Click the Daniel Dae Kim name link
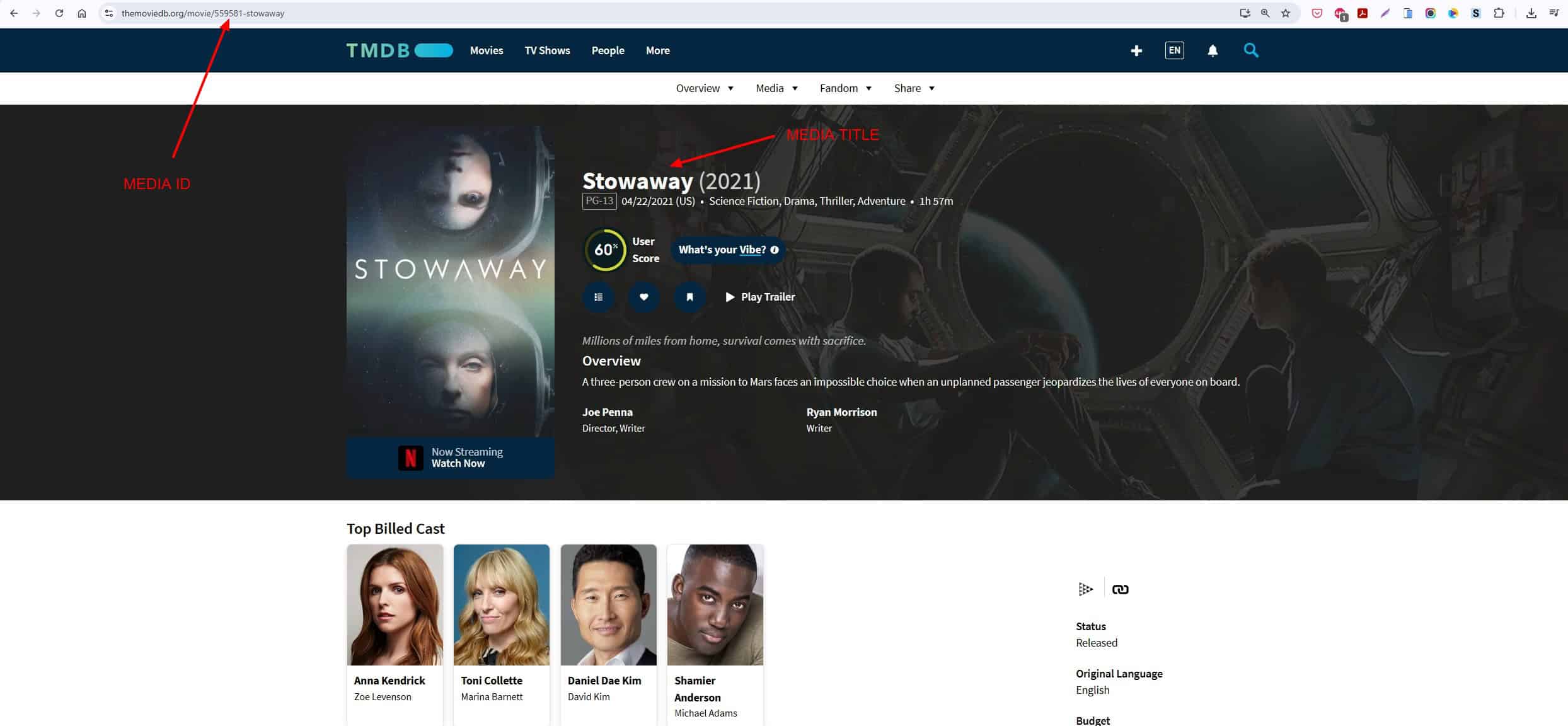The width and height of the screenshot is (1568, 726). (604, 681)
